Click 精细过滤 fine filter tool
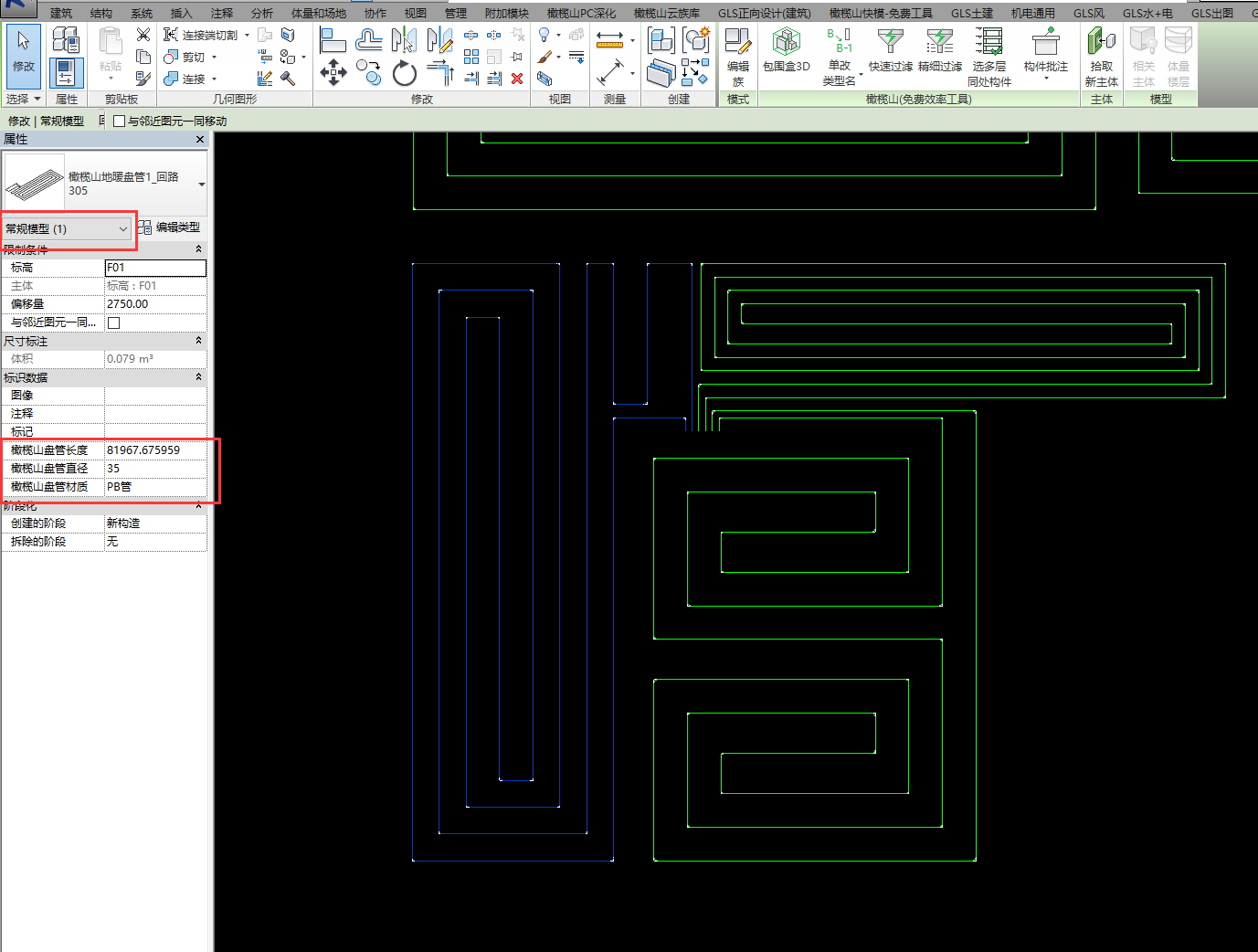This screenshot has width=1258, height=952. pos(940,51)
